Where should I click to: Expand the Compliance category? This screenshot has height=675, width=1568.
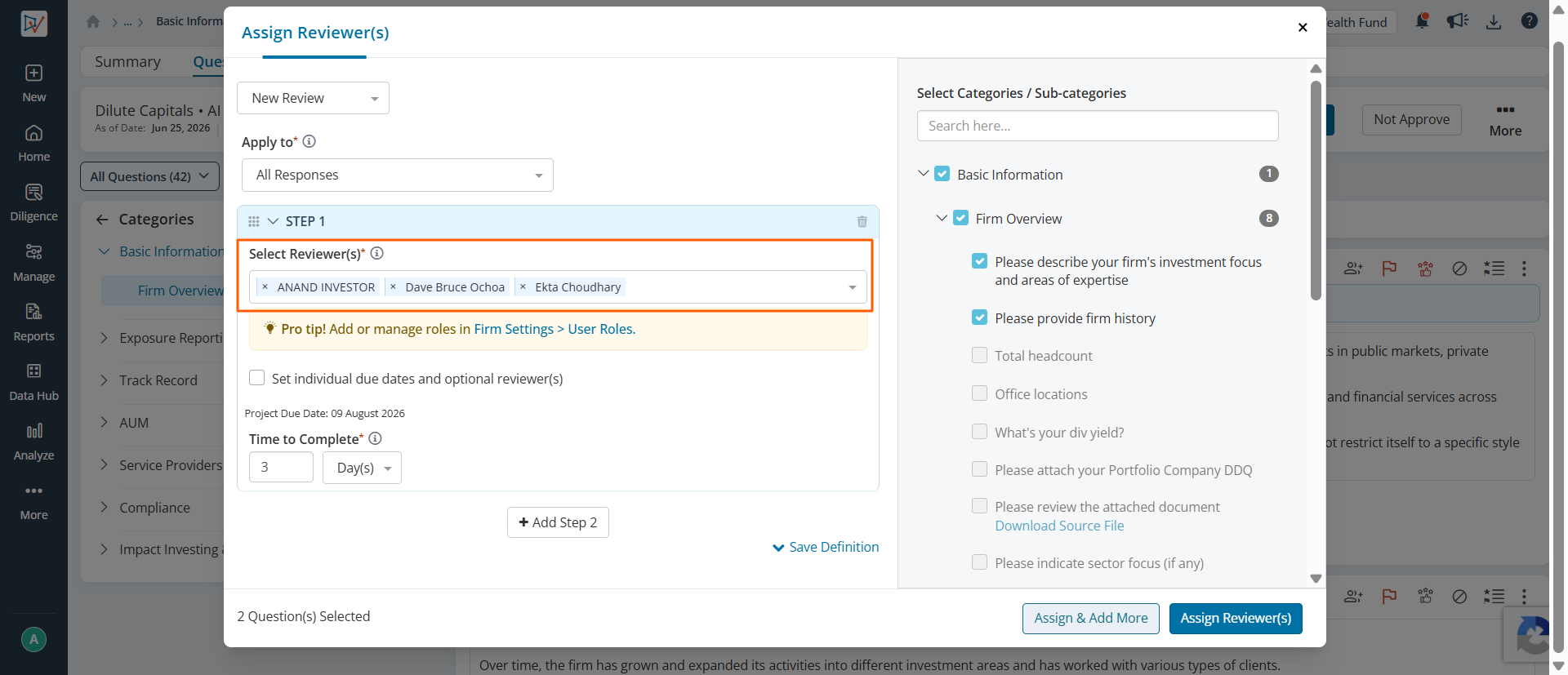coord(104,507)
